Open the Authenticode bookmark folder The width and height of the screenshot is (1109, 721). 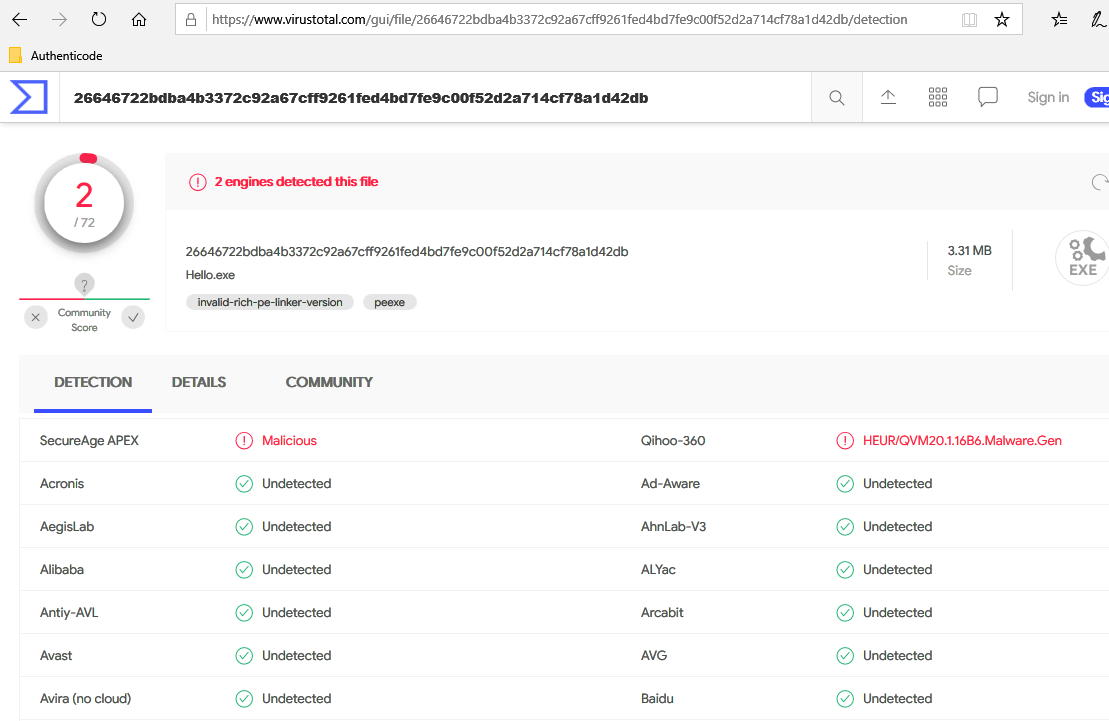(56, 55)
